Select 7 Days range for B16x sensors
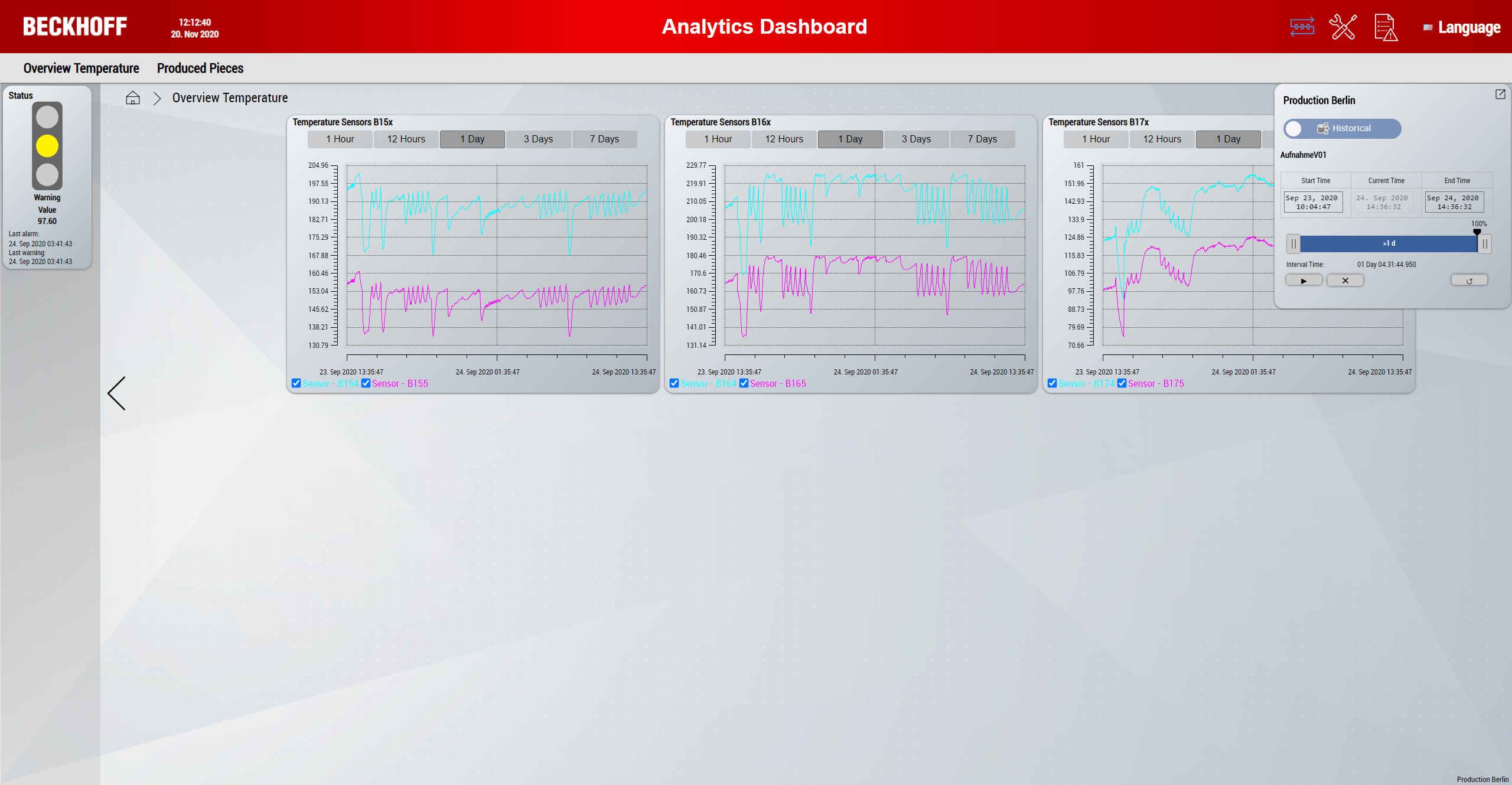1512x785 pixels. coord(983,139)
